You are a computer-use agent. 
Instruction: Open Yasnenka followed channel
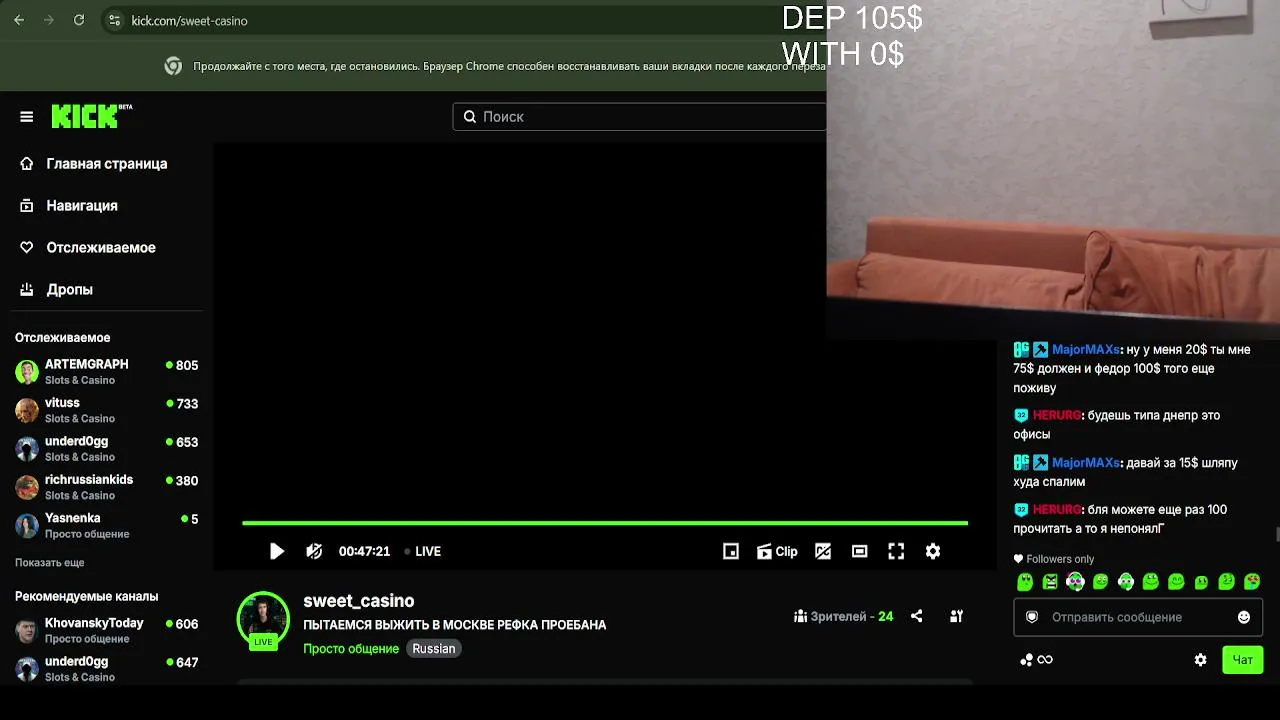click(x=106, y=526)
